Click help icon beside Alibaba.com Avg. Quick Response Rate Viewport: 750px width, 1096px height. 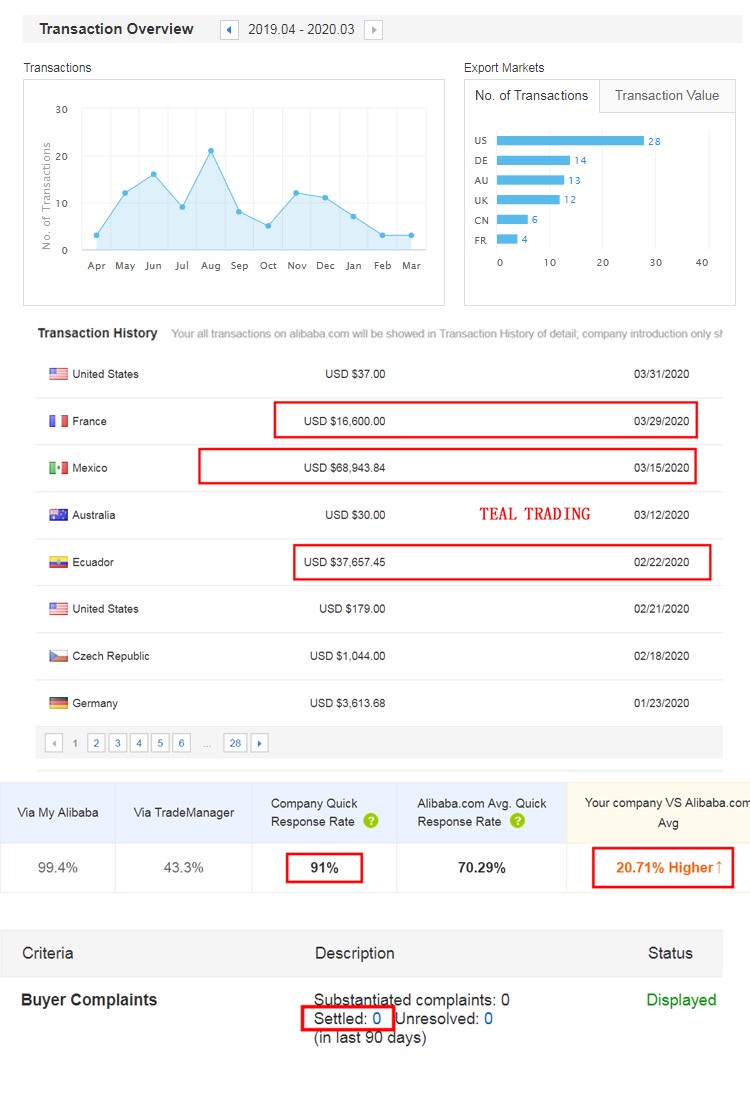coord(517,821)
